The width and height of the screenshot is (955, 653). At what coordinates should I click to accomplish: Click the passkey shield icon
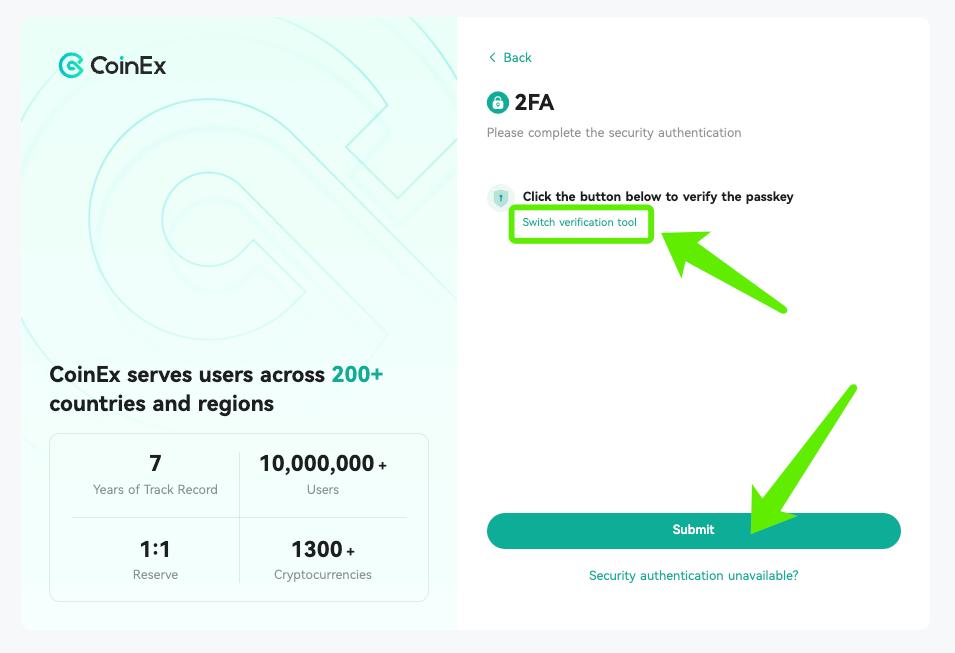click(500, 198)
